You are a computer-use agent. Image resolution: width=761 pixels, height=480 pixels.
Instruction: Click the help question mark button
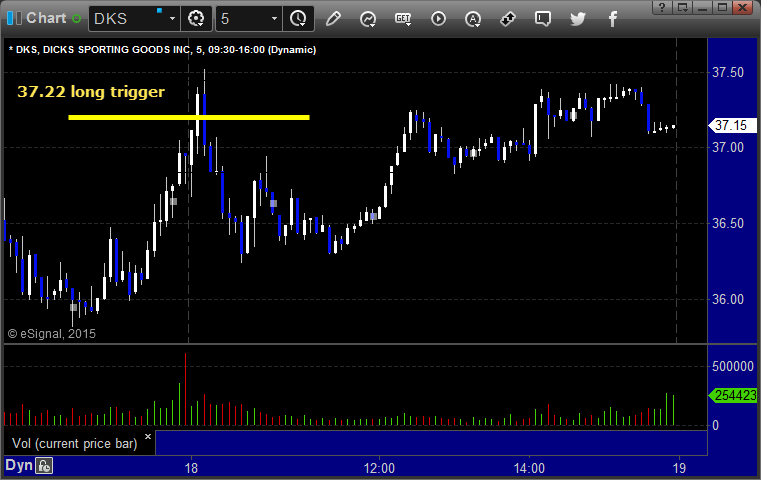tap(662, 7)
